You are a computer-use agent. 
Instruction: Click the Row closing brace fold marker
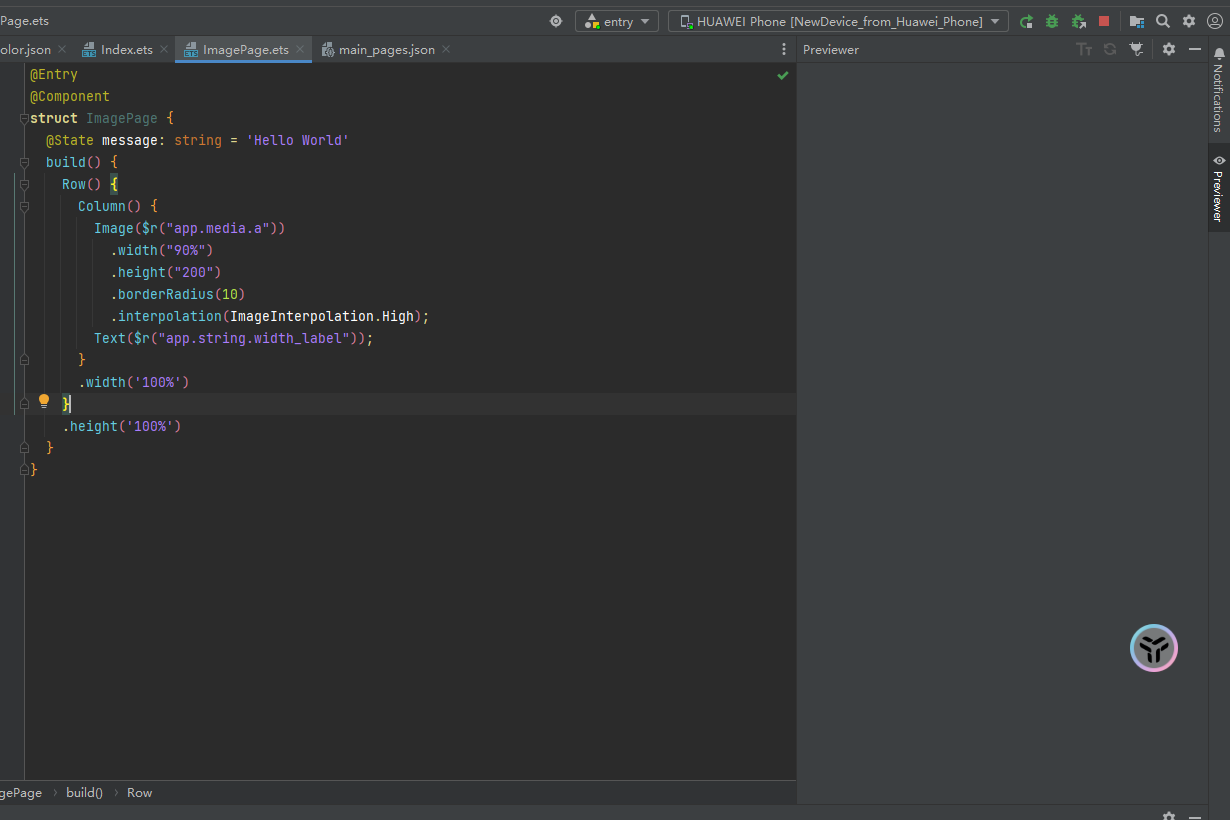pyautogui.click(x=24, y=404)
